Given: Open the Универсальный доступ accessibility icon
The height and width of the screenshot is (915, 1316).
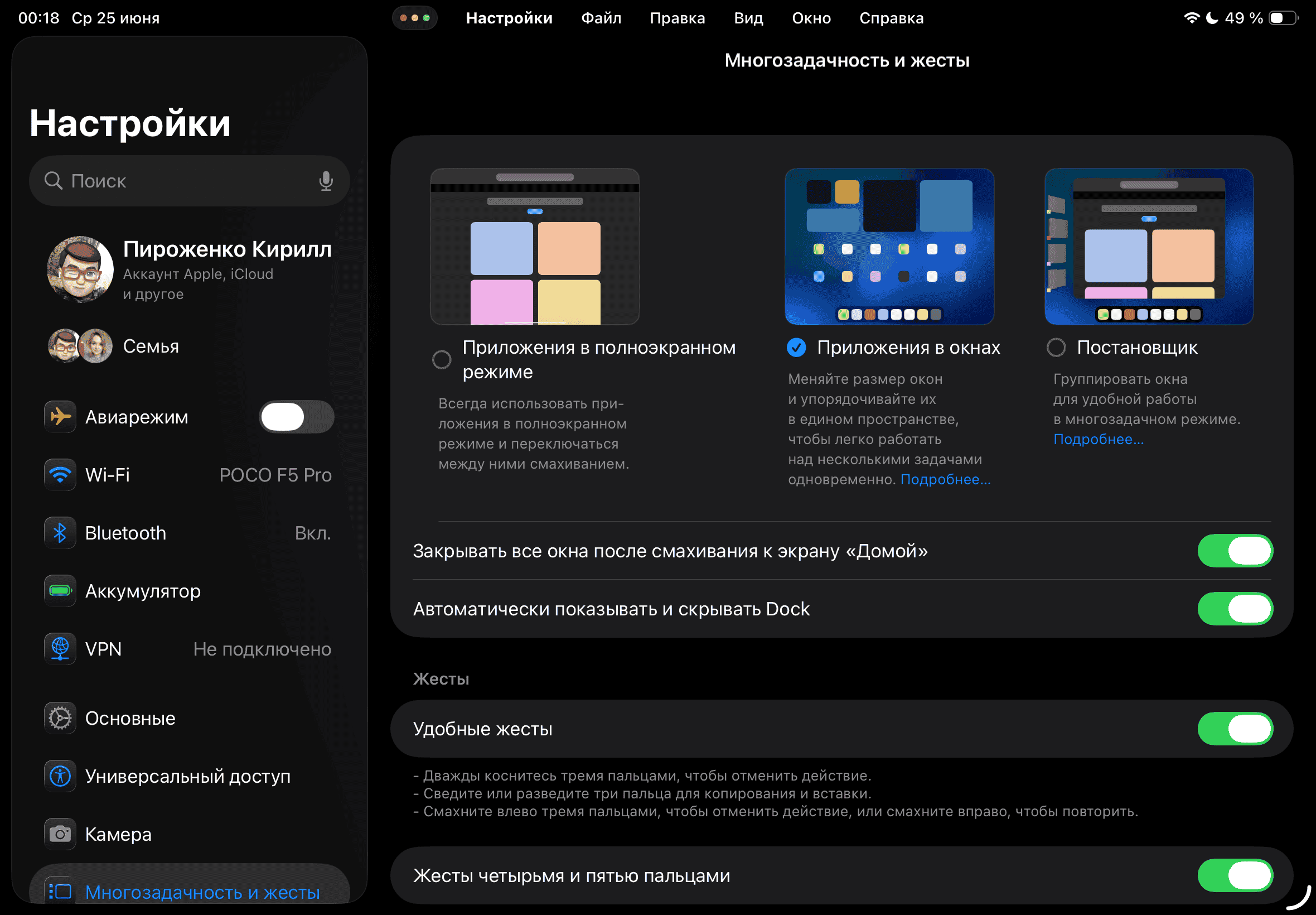Looking at the screenshot, I should point(60,776).
